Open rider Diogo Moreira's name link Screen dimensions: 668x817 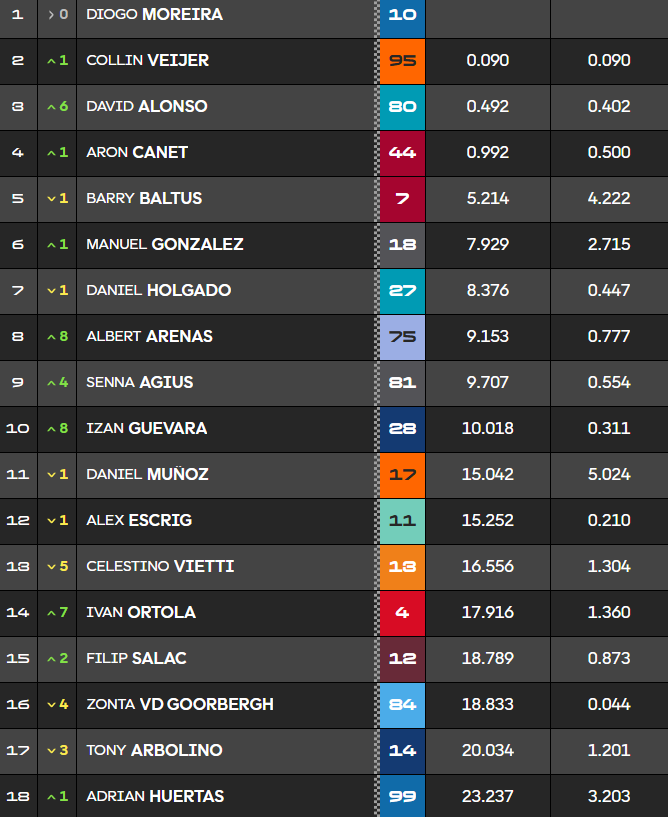coord(154,15)
